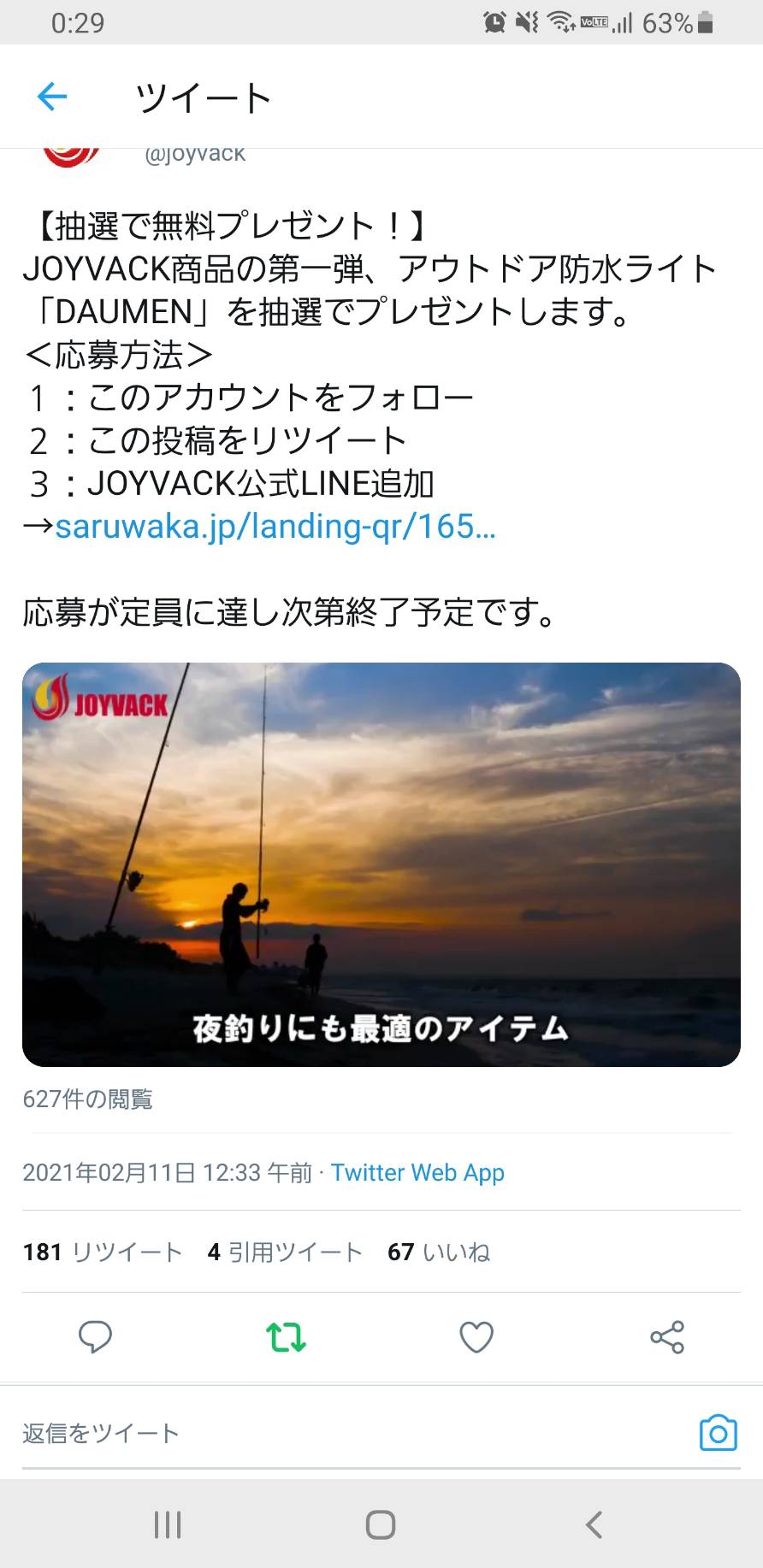The height and width of the screenshot is (1568, 763).
Task: Tap the back arrow in header
Action: tap(52, 97)
